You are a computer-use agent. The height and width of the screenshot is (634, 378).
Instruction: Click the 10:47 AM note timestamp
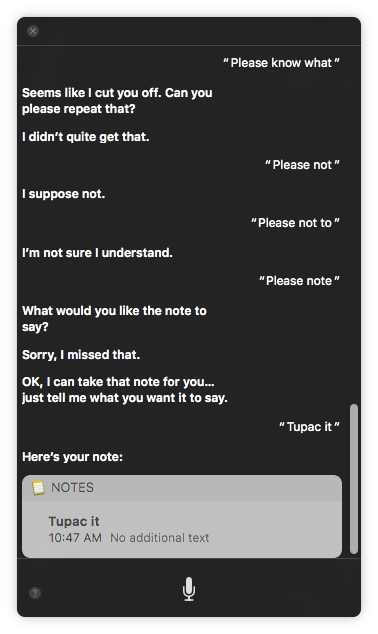pyautogui.click(x=75, y=538)
